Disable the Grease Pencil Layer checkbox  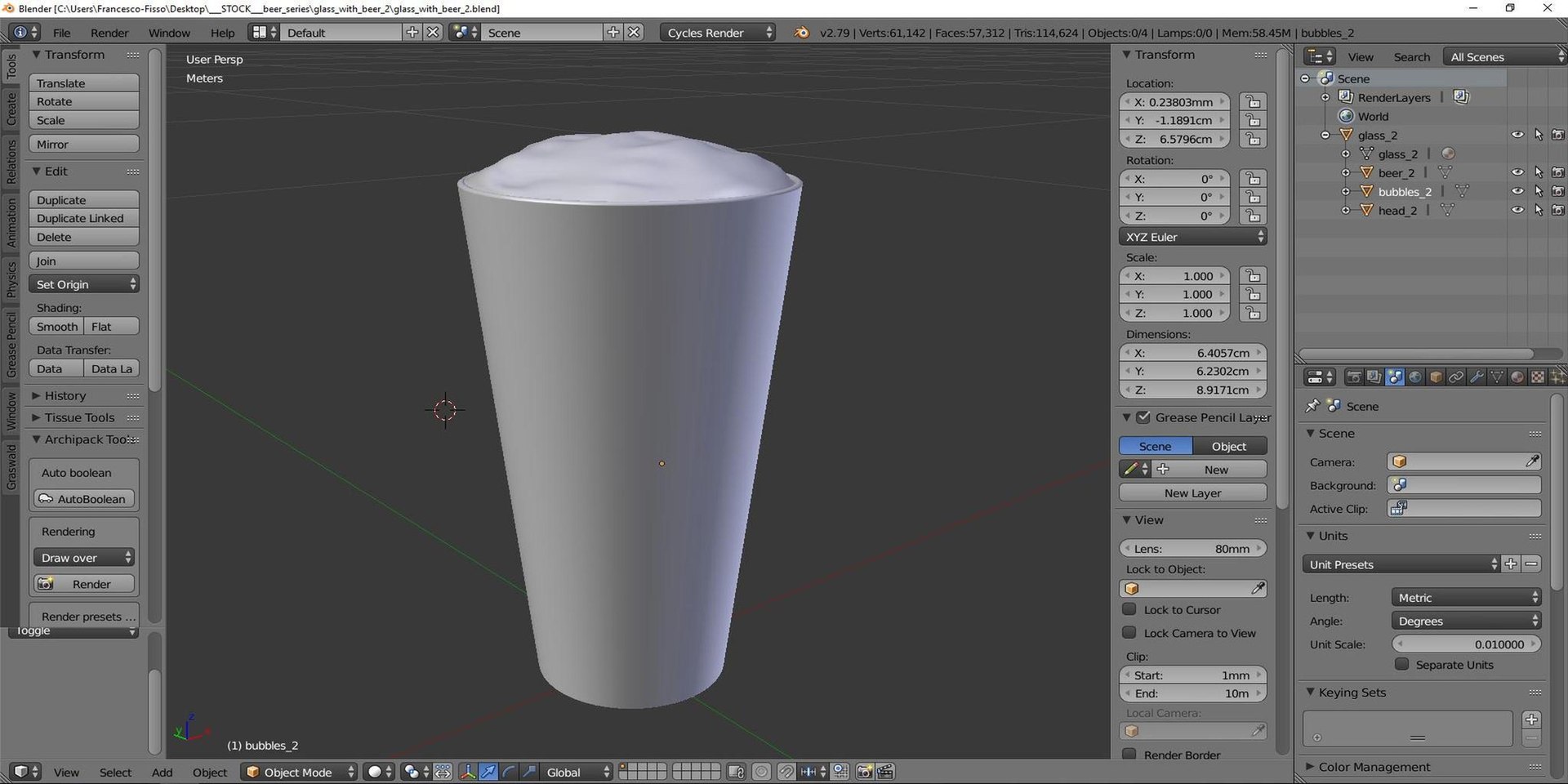pyautogui.click(x=1143, y=417)
